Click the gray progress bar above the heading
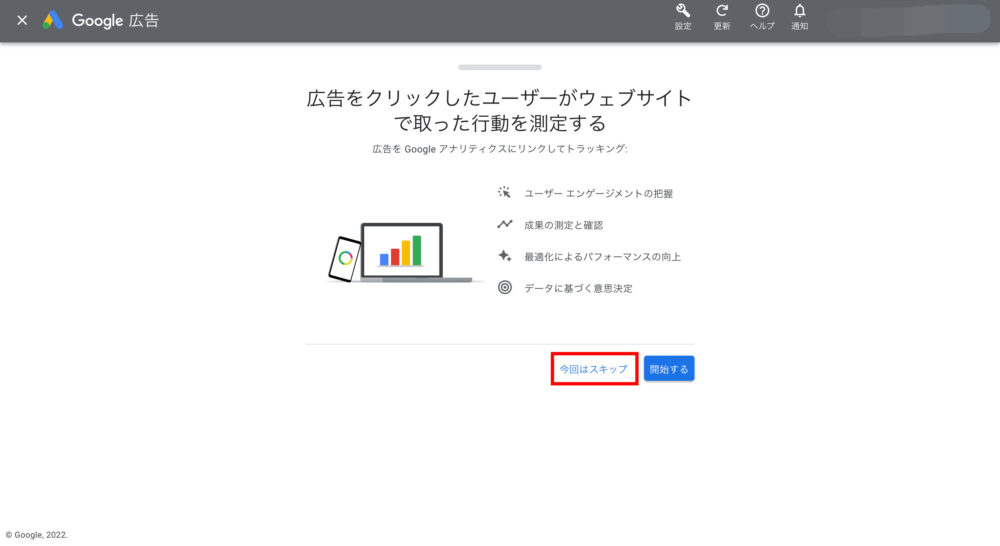The width and height of the screenshot is (1000, 546). click(x=500, y=67)
